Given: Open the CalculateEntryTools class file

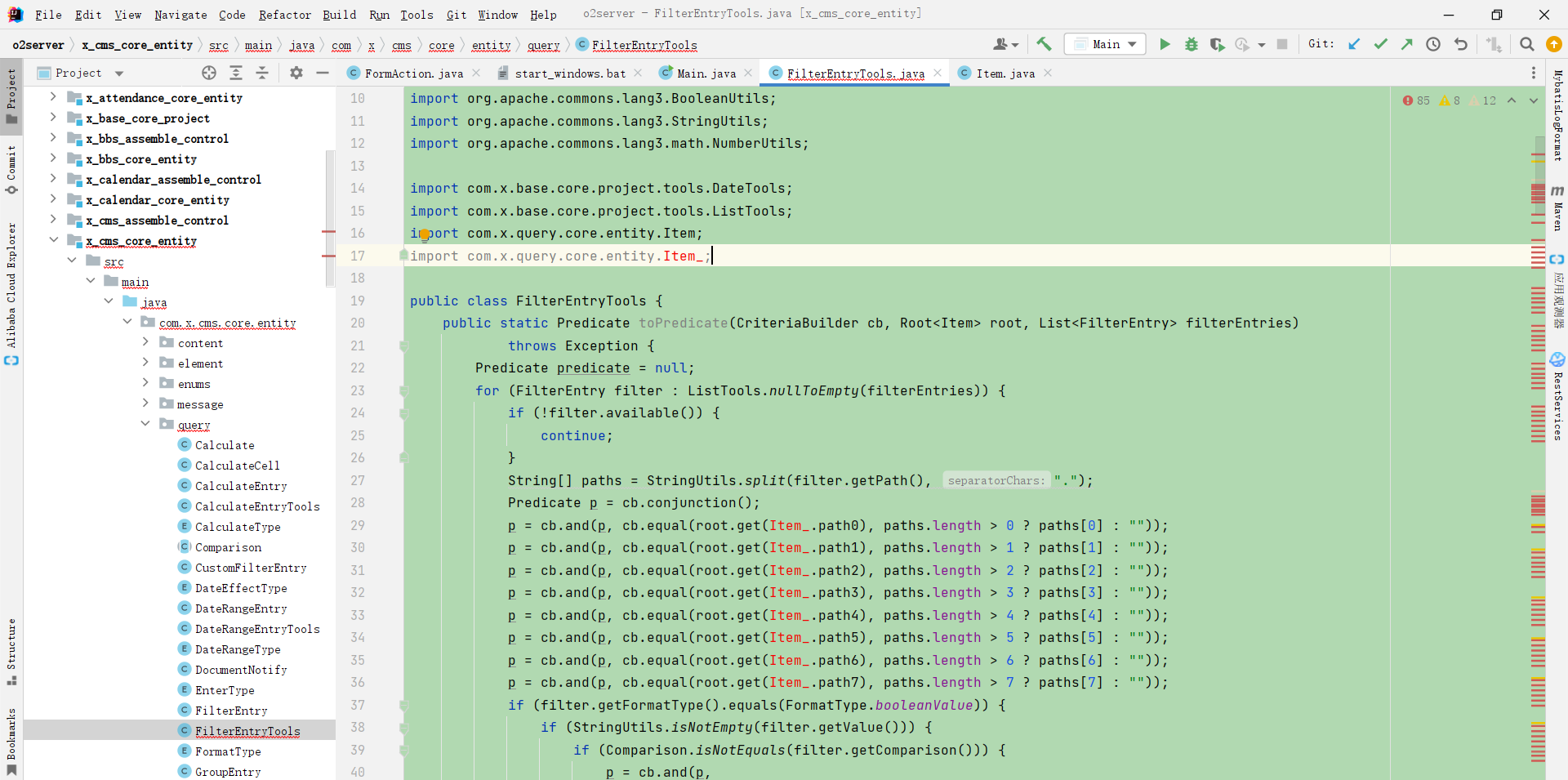Looking at the screenshot, I should coord(256,506).
